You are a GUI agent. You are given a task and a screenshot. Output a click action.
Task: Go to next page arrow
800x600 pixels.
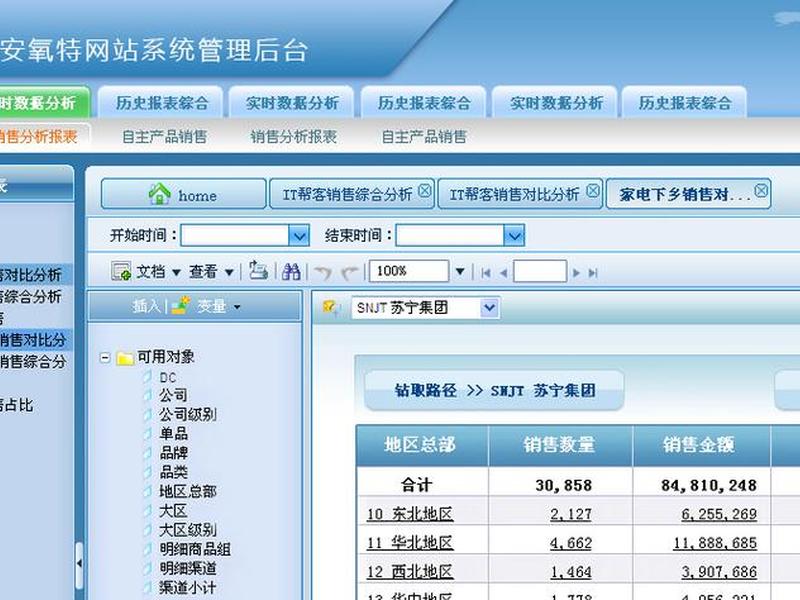[576, 273]
